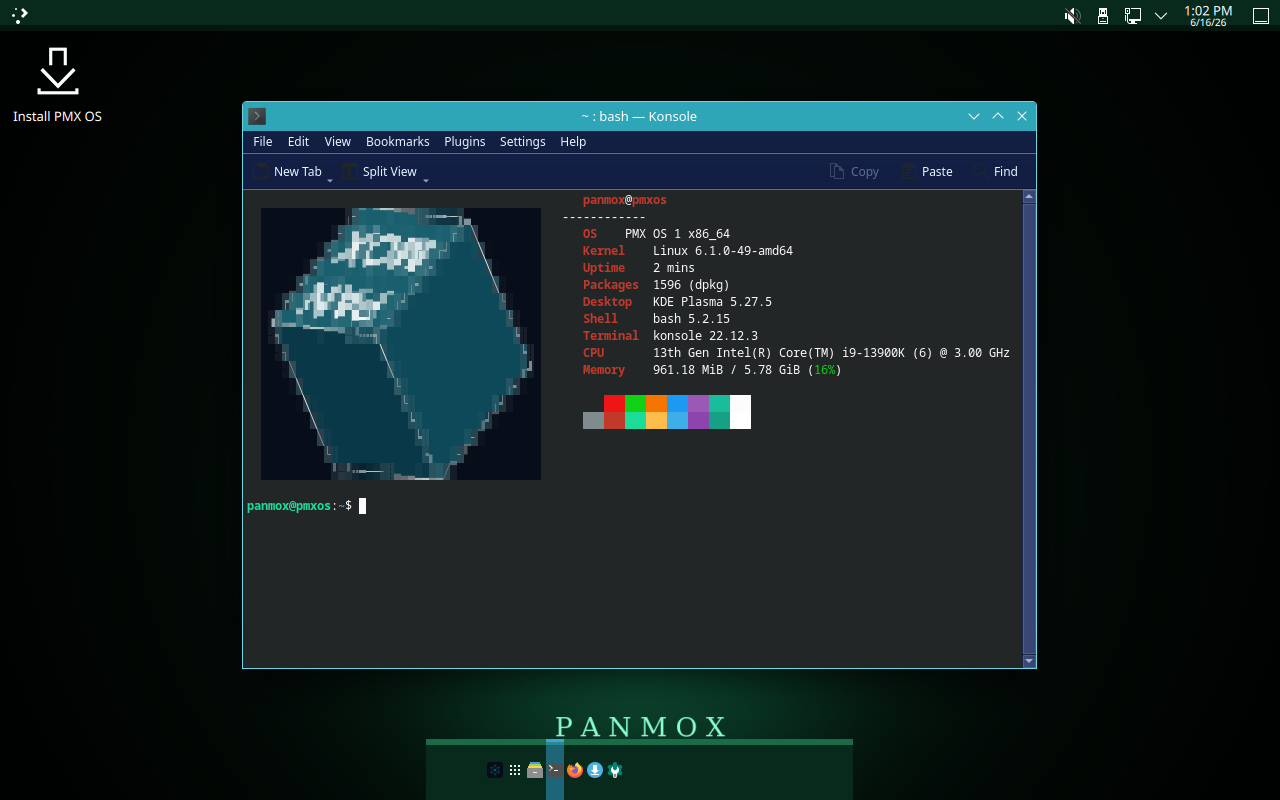This screenshot has width=1280, height=800.
Task: Click the terminal vertical scrollbar track
Action: click(x=1029, y=429)
